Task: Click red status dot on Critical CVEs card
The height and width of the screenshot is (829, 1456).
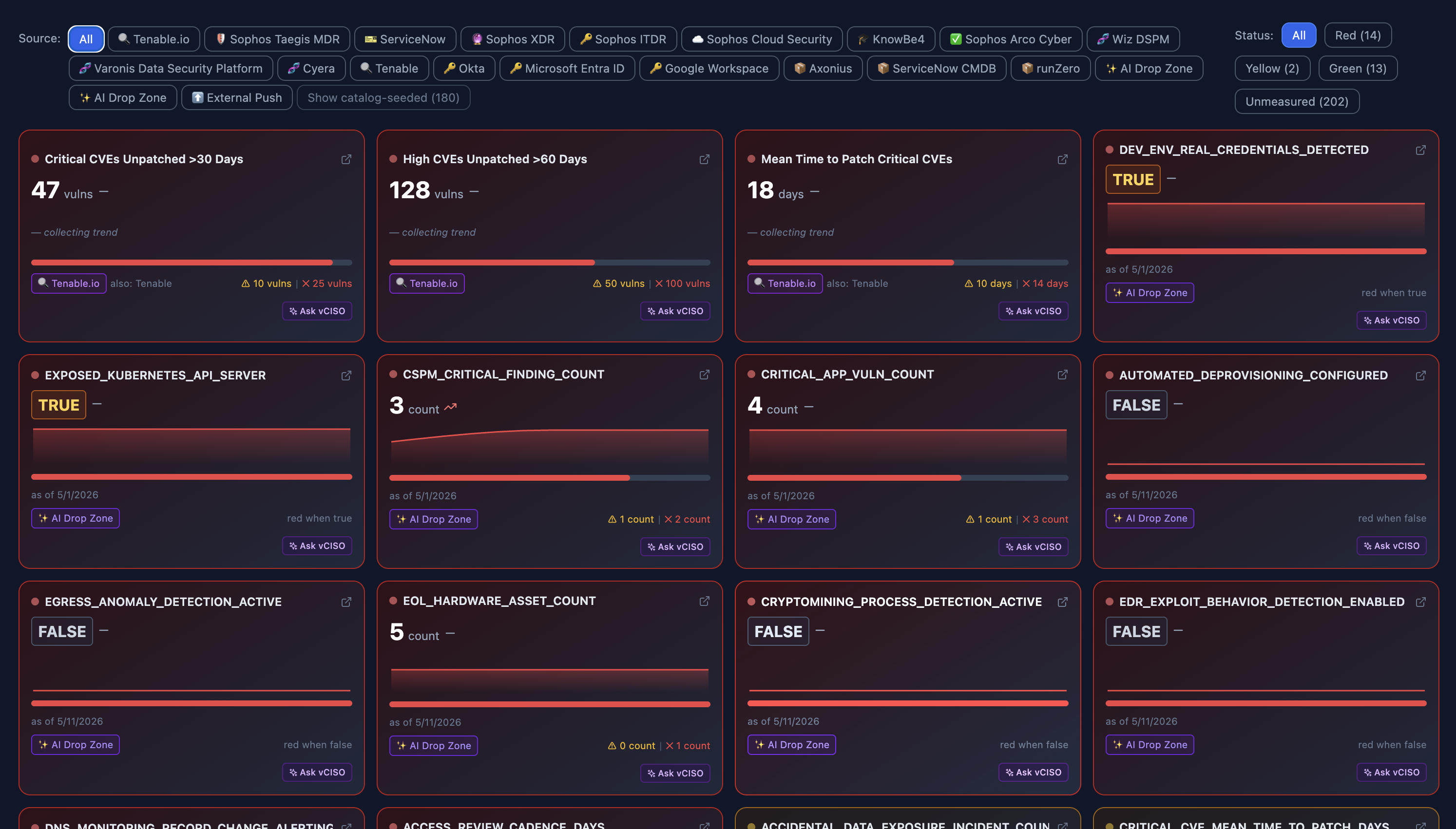Action: pyautogui.click(x=35, y=159)
